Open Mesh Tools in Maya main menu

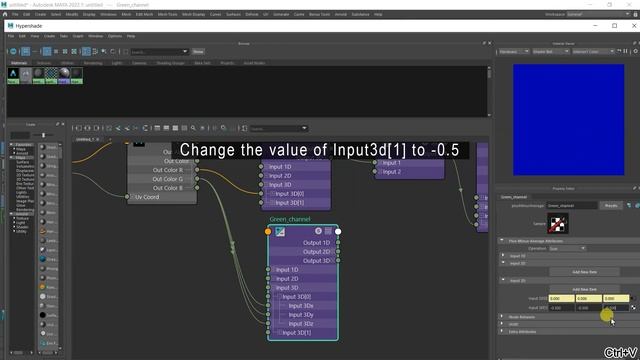pos(167,14)
